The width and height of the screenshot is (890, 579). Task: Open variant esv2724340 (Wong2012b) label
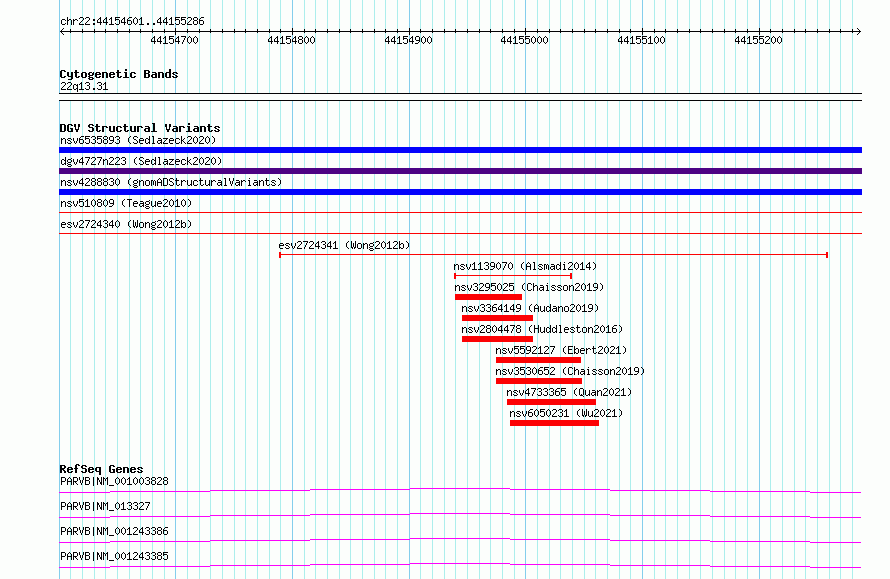pos(126,224)
